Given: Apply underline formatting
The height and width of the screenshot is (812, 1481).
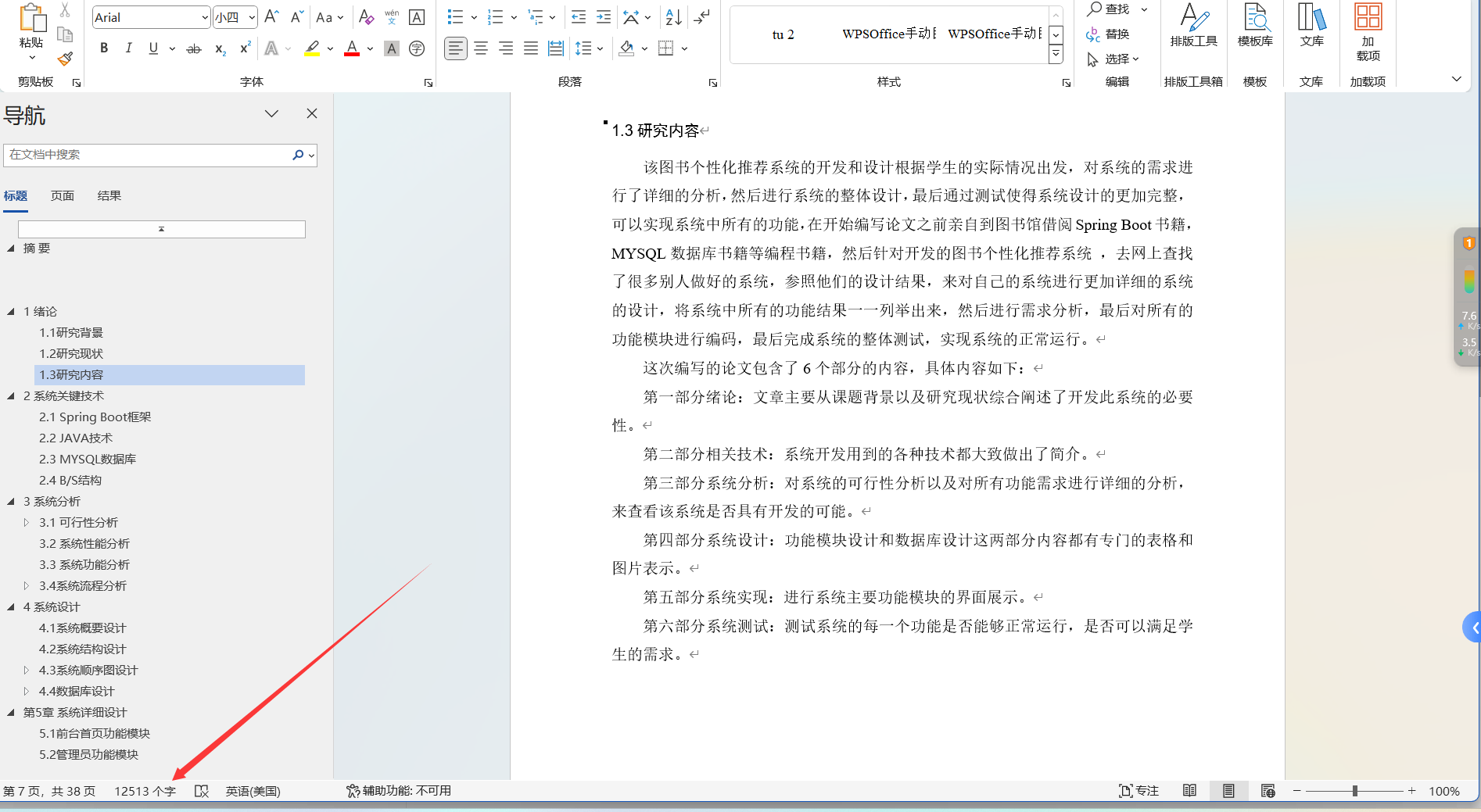Looking at the screenshot, I should pos(153,48).
